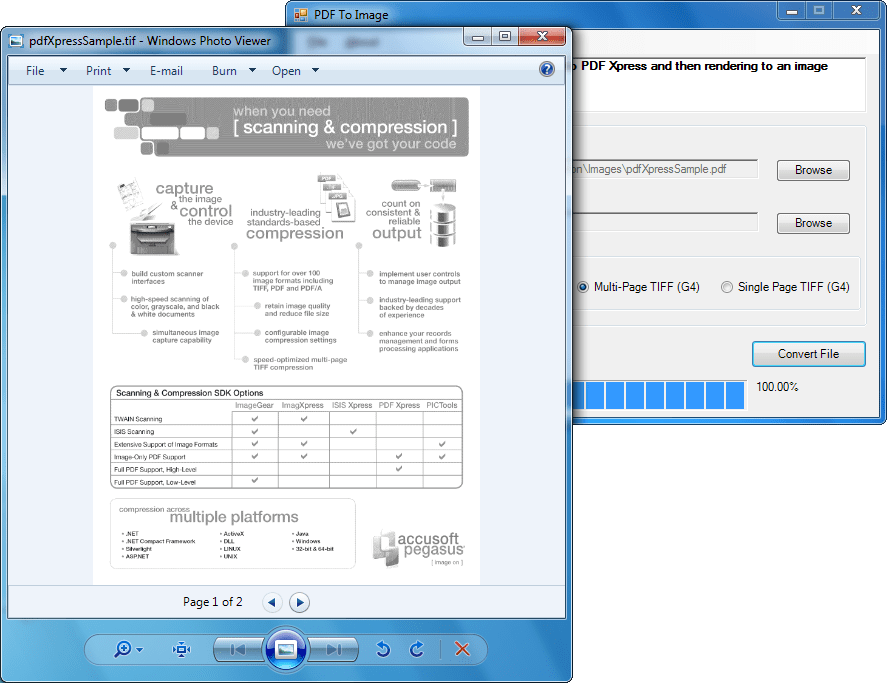Minimize the PDF To Image window
This screenshot has width=887, height=683.
point(792,11)
